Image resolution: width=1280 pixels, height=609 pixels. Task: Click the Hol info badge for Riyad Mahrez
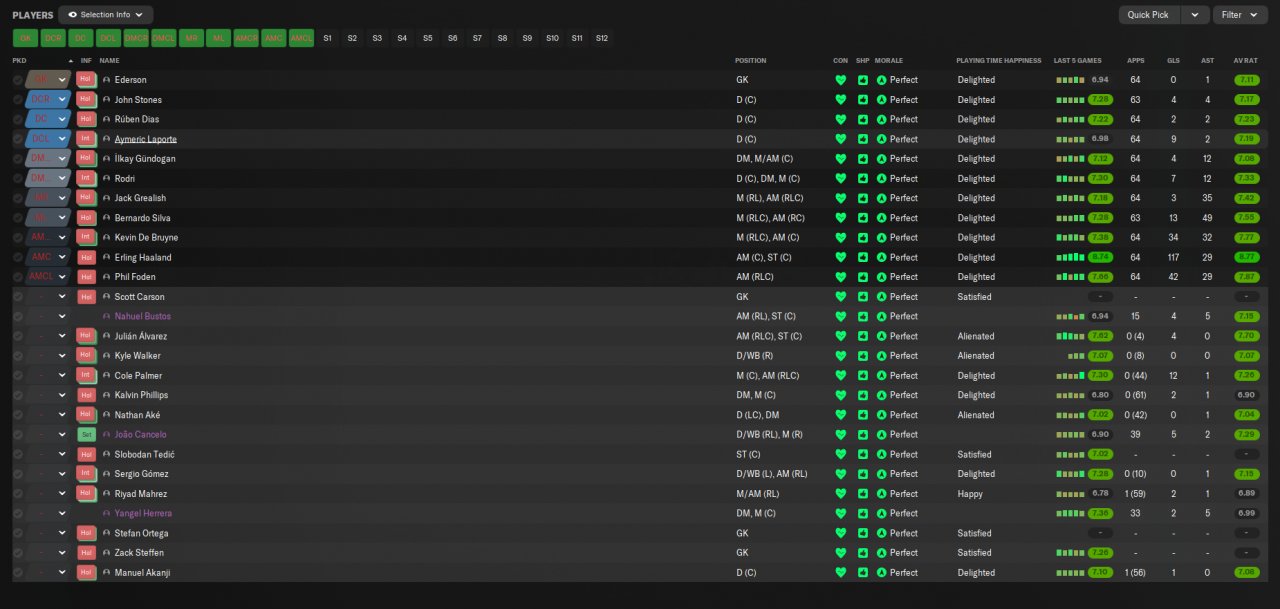(85, 494)
